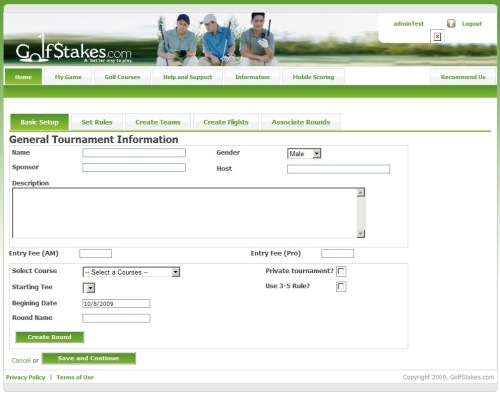Image resolution: width=500 pixels, height=398 pixels.
Task: Click the Logout link
Action: click(472, 24)
